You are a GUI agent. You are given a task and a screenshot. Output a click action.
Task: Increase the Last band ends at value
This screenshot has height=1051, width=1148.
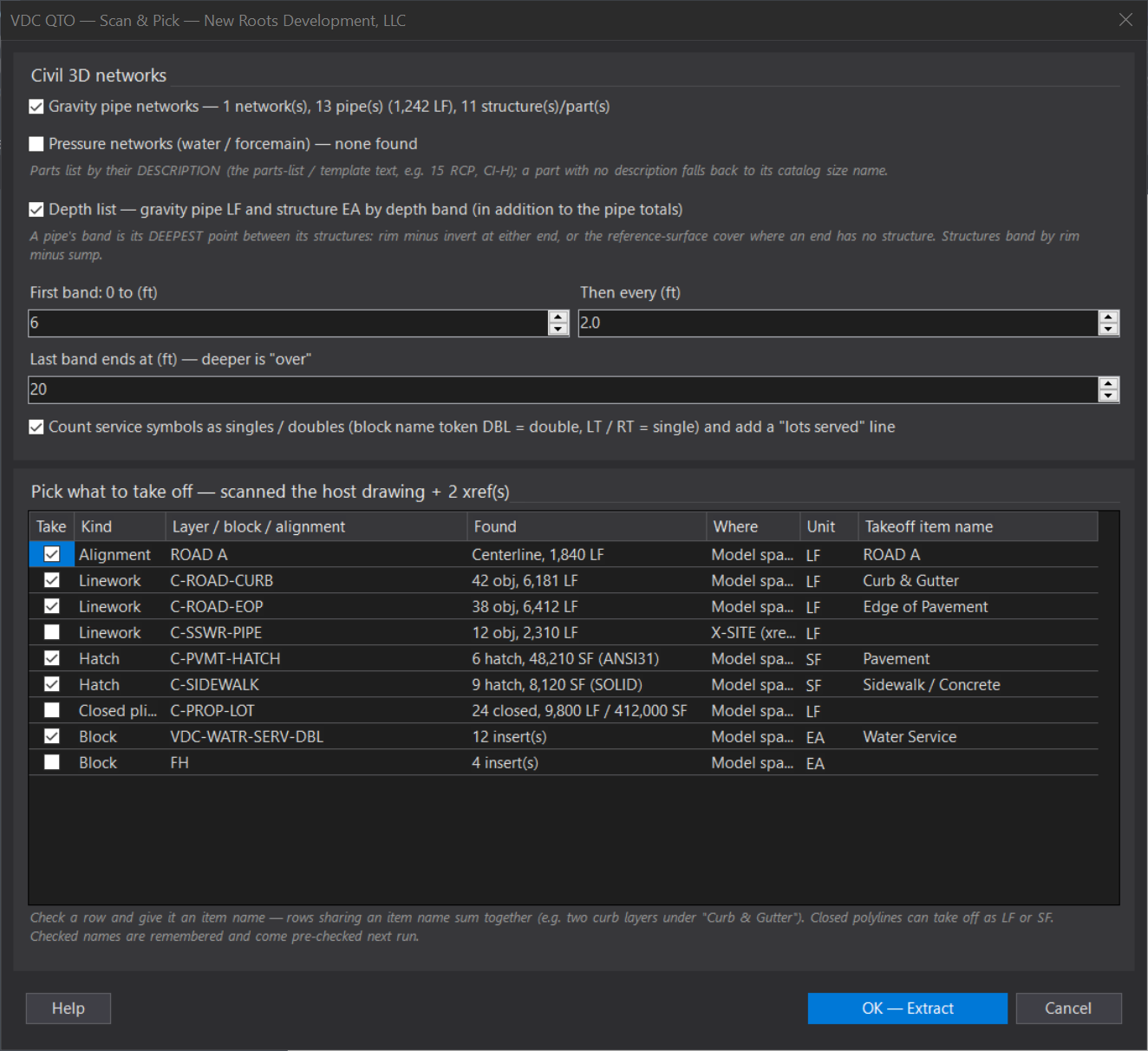(1108, 383)
